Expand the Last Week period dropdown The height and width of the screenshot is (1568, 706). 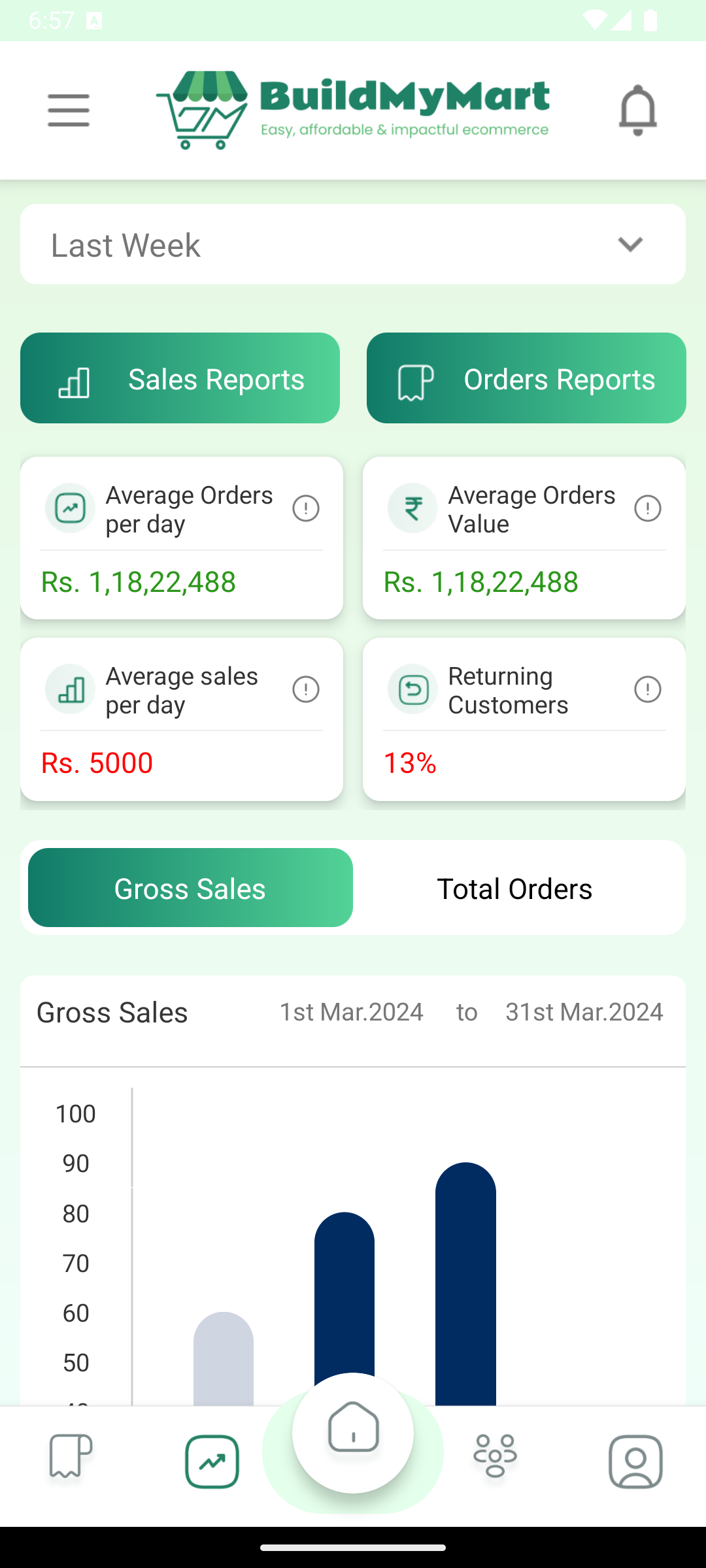(353, 244)
